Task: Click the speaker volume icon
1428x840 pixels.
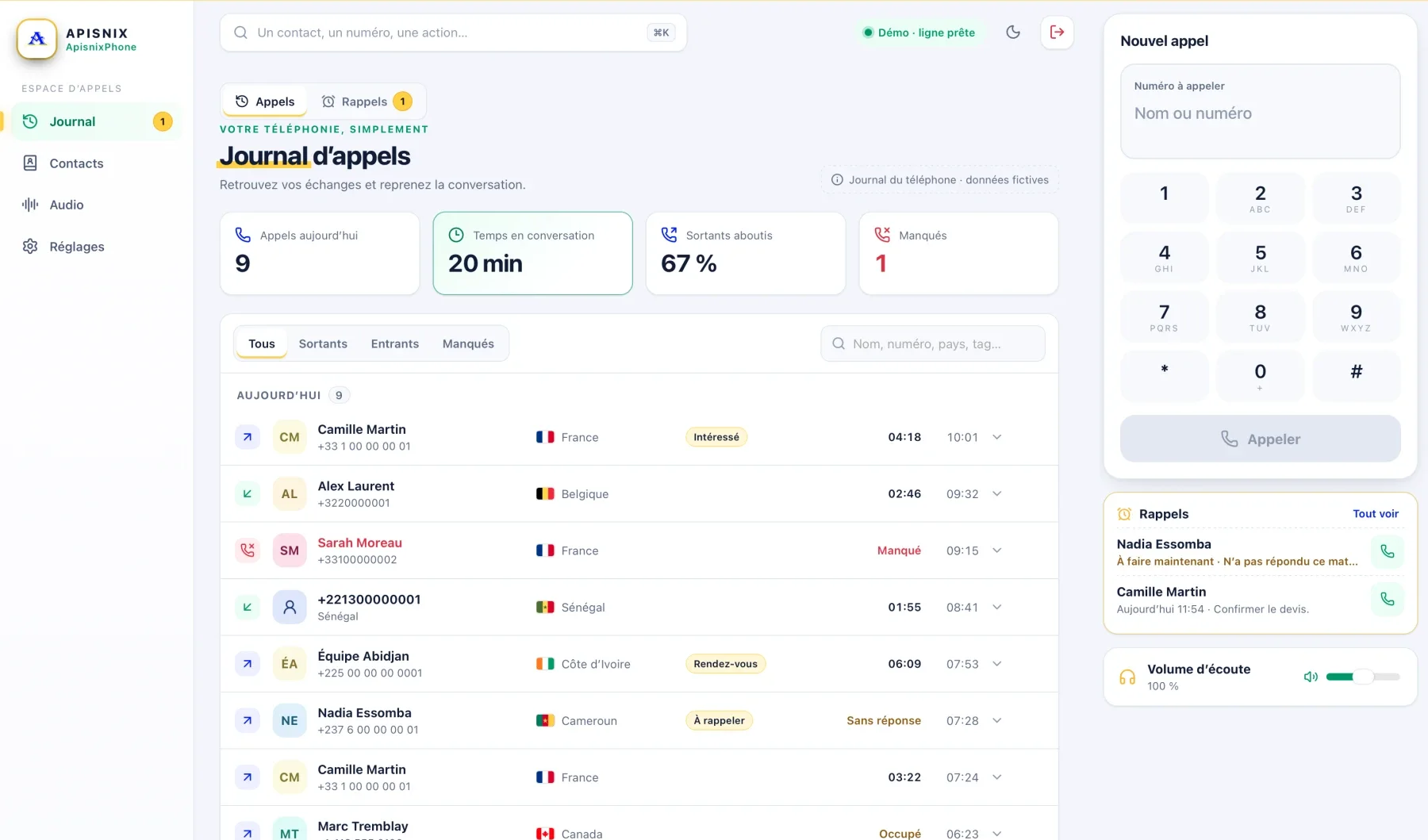Action: pyautogui.click(x=1311, y=677)
